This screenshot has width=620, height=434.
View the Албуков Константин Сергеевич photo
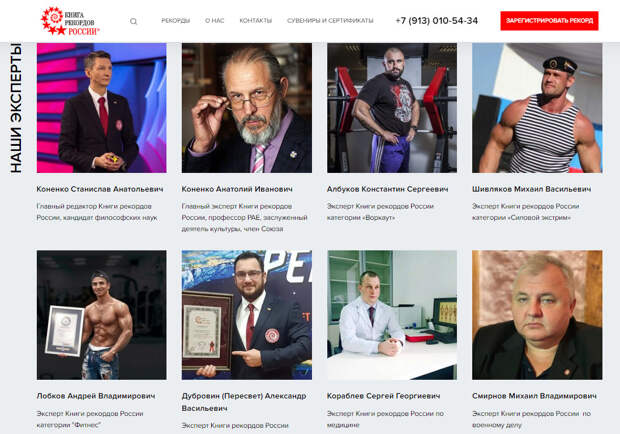(392, 108)
